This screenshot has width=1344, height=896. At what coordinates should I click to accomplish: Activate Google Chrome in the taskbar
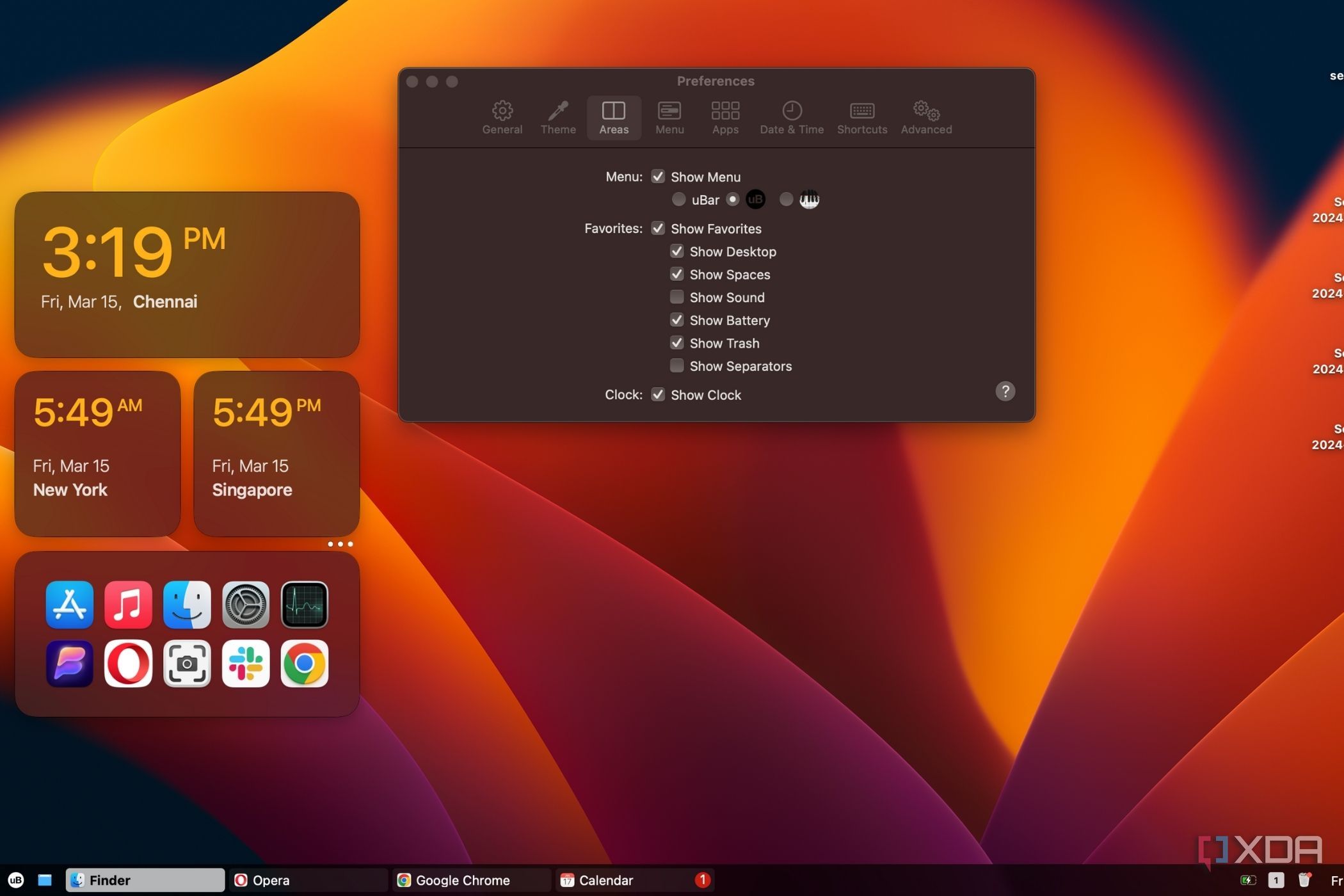pyautogui.click(x=472, y=880)
